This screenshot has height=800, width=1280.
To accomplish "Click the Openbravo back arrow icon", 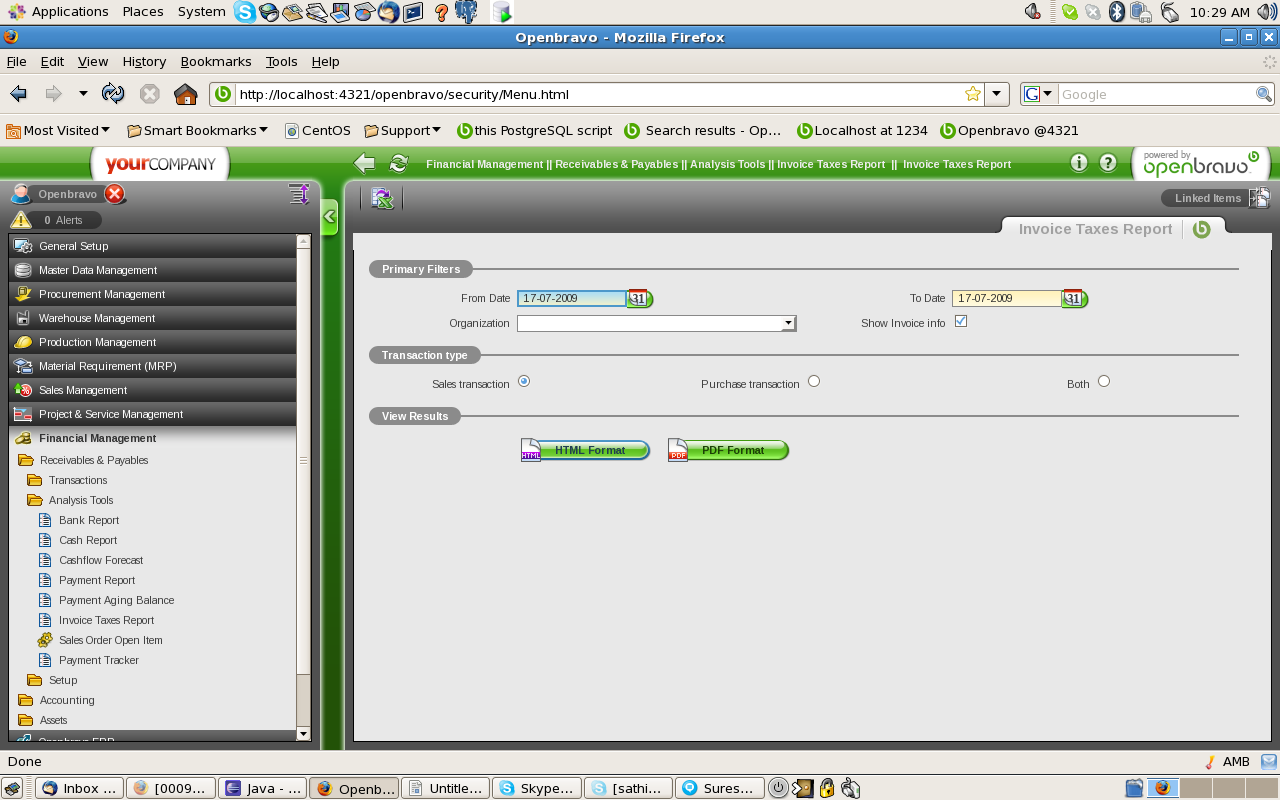I will [365, 163].
